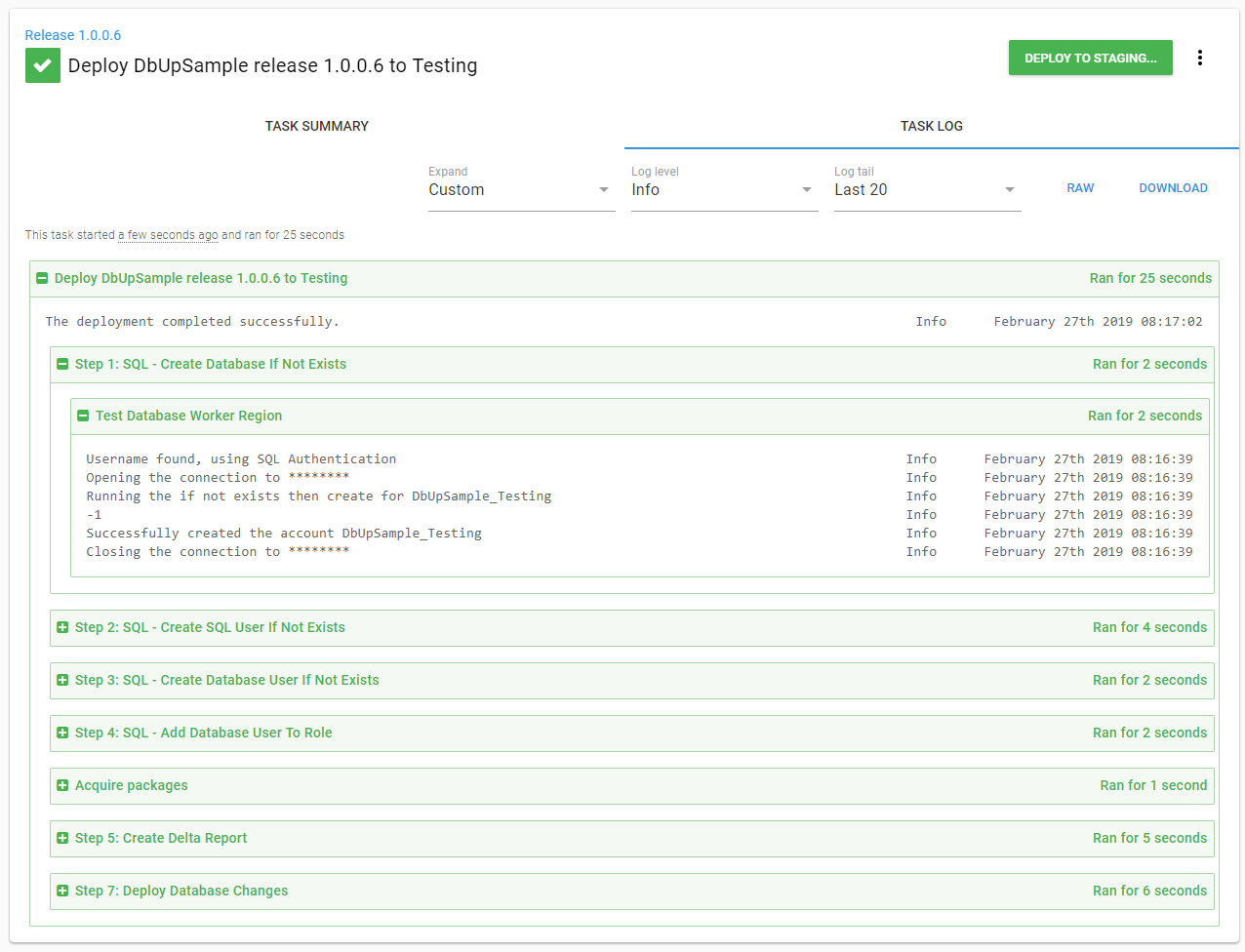Screen dimensions: 1245x952
Task: Expand Step 4 using its plus icon
Action: tap(62, 734)
